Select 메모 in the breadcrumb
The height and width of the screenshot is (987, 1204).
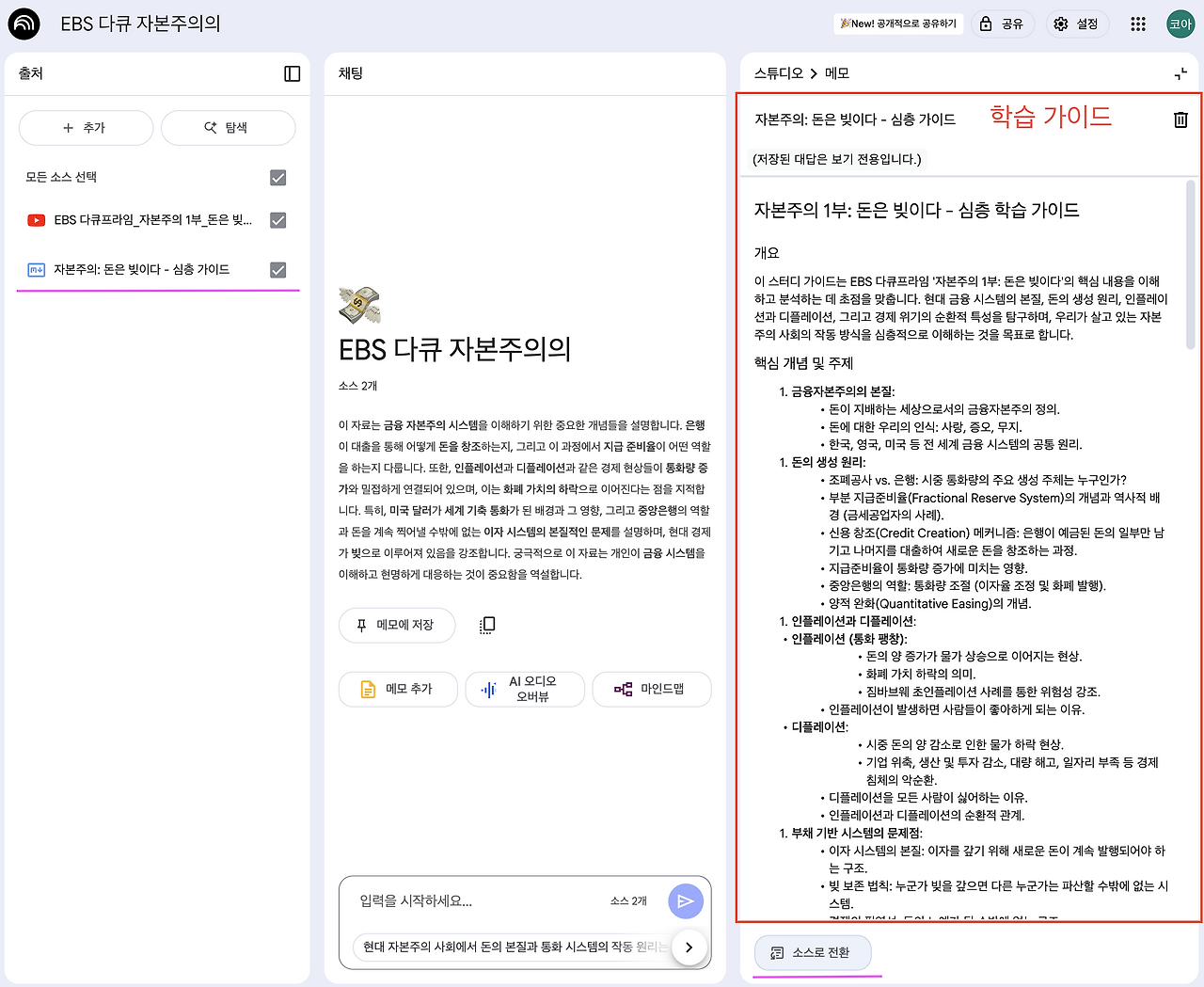[x=836, y=72]
